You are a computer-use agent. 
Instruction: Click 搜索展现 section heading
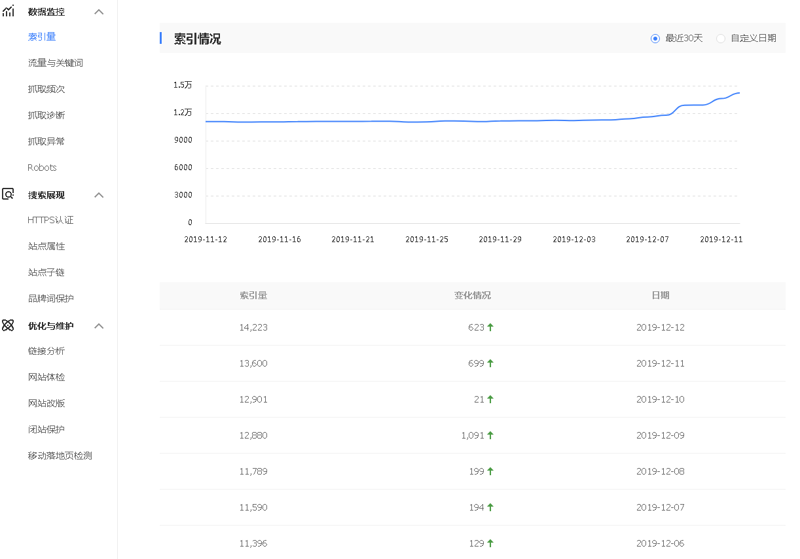point(46,195)
